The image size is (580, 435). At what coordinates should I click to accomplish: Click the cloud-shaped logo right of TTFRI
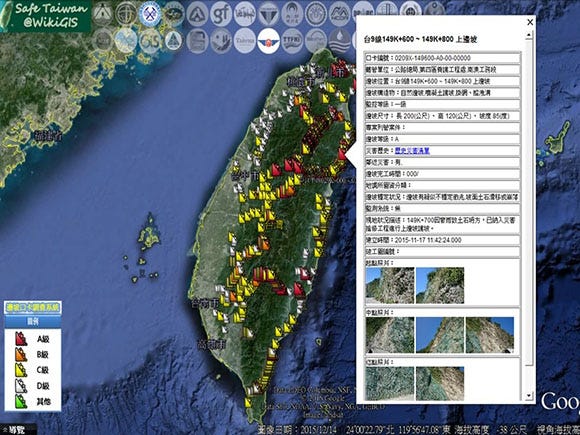tap(316, 40)
